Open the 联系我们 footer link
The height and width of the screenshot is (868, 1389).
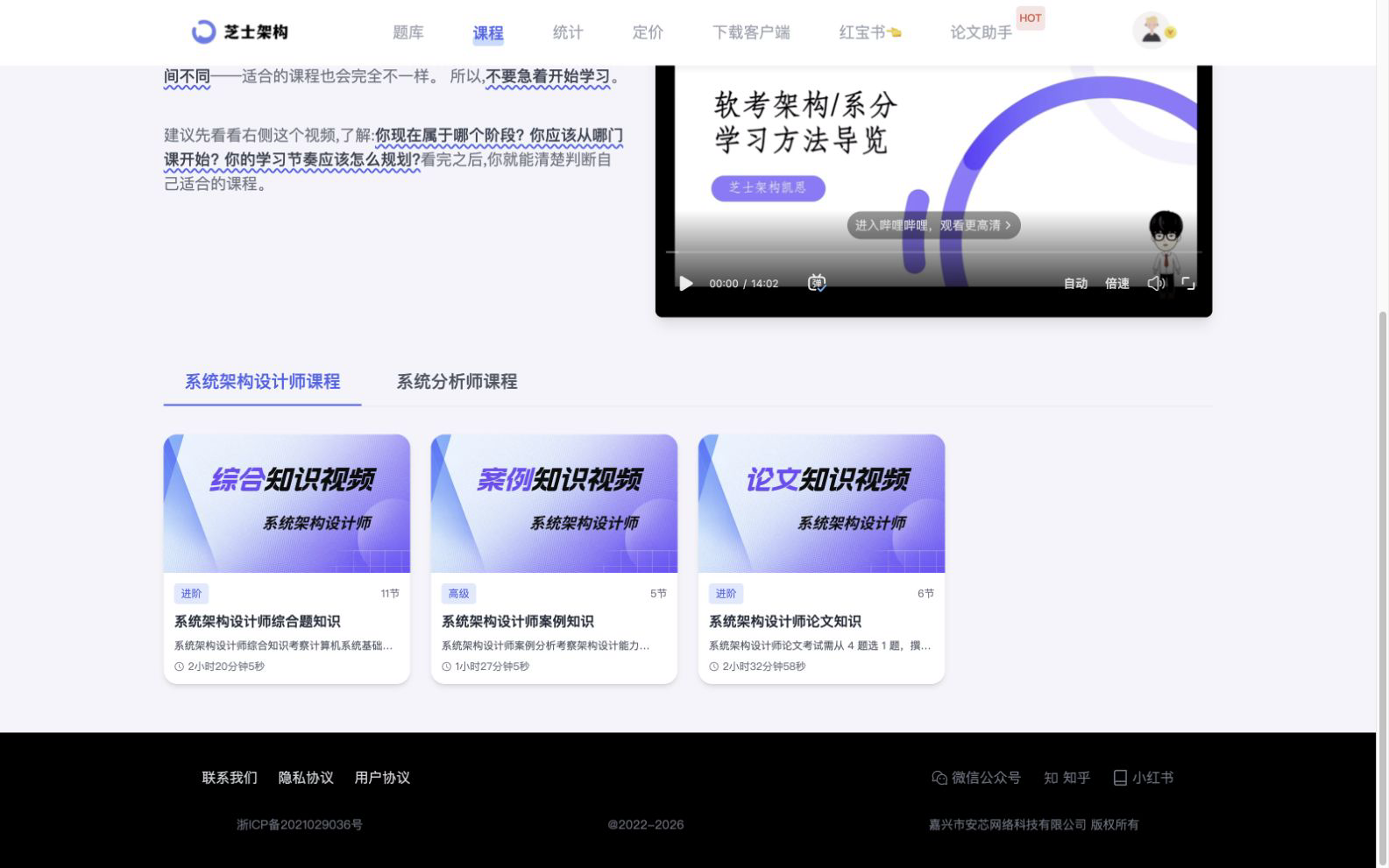[230, 778]
